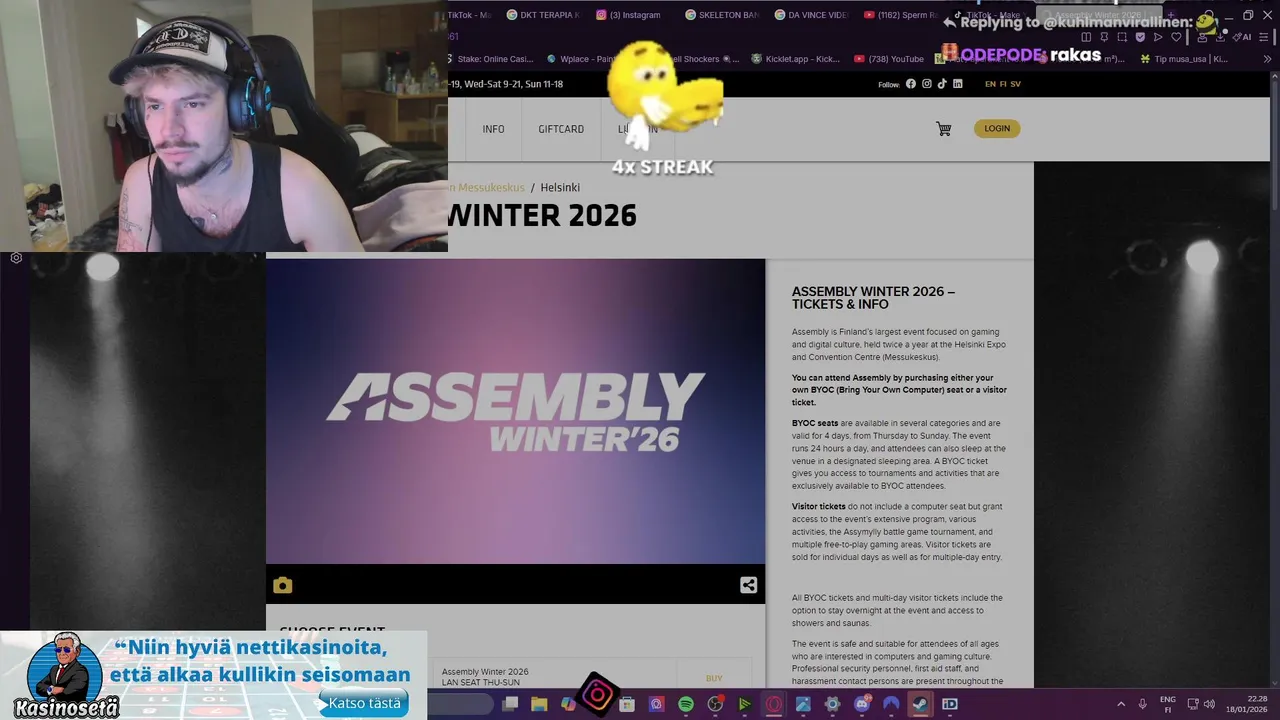This screenshot has height=720, width=1280.
Task: Open Assembly's Instagram follow icon
Action: point(927,84)
